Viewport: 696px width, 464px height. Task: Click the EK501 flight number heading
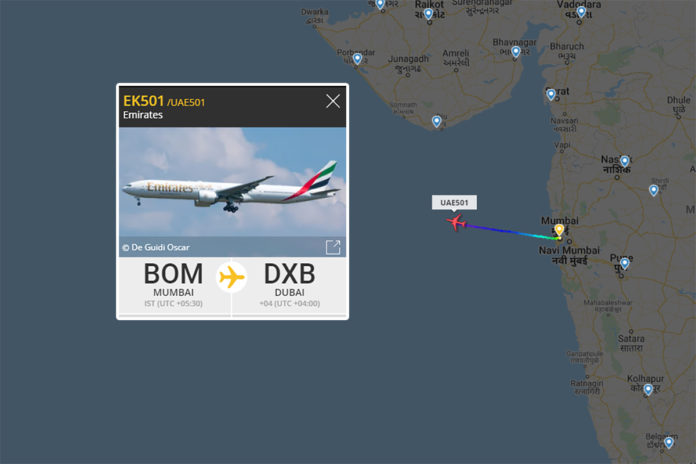pos(143,101)
